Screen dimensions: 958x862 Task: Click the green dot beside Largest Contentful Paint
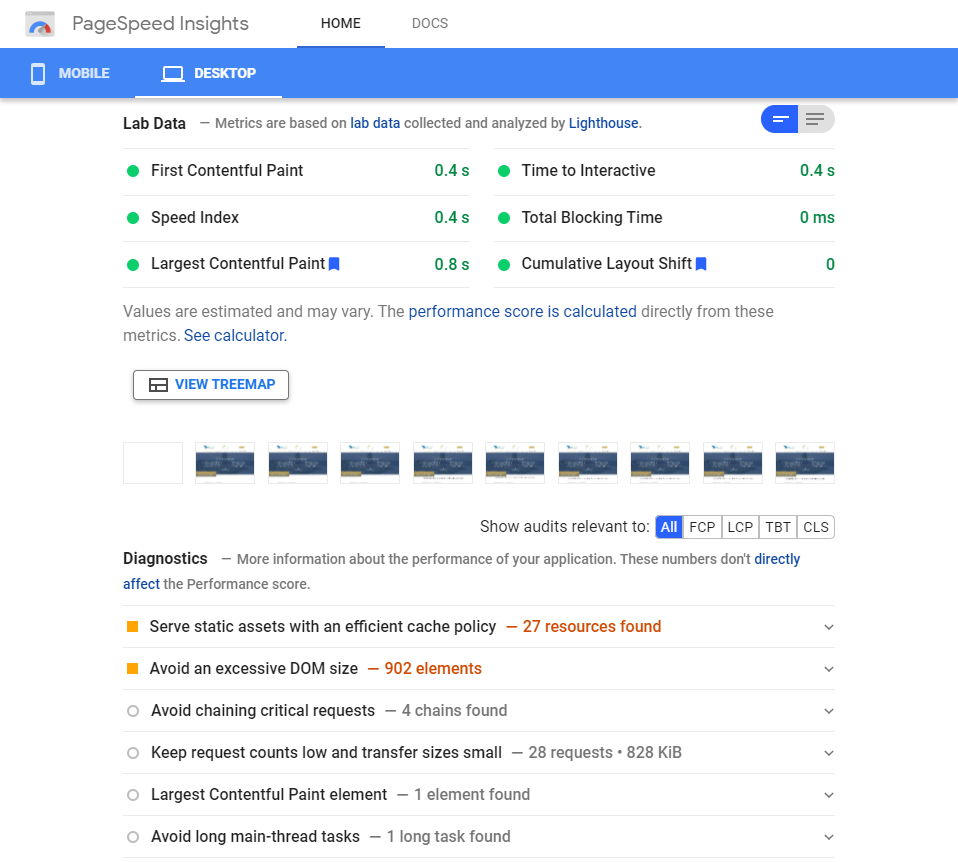133,265
